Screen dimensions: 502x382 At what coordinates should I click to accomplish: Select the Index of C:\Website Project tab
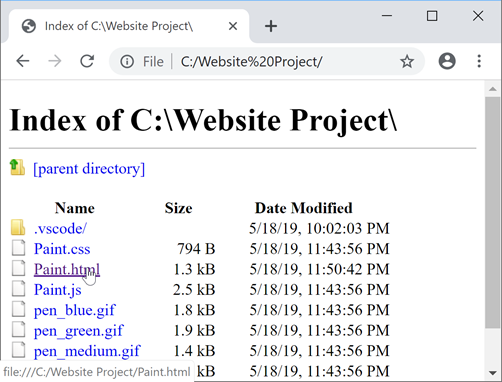pyautogui.click(x=129, y=26)
